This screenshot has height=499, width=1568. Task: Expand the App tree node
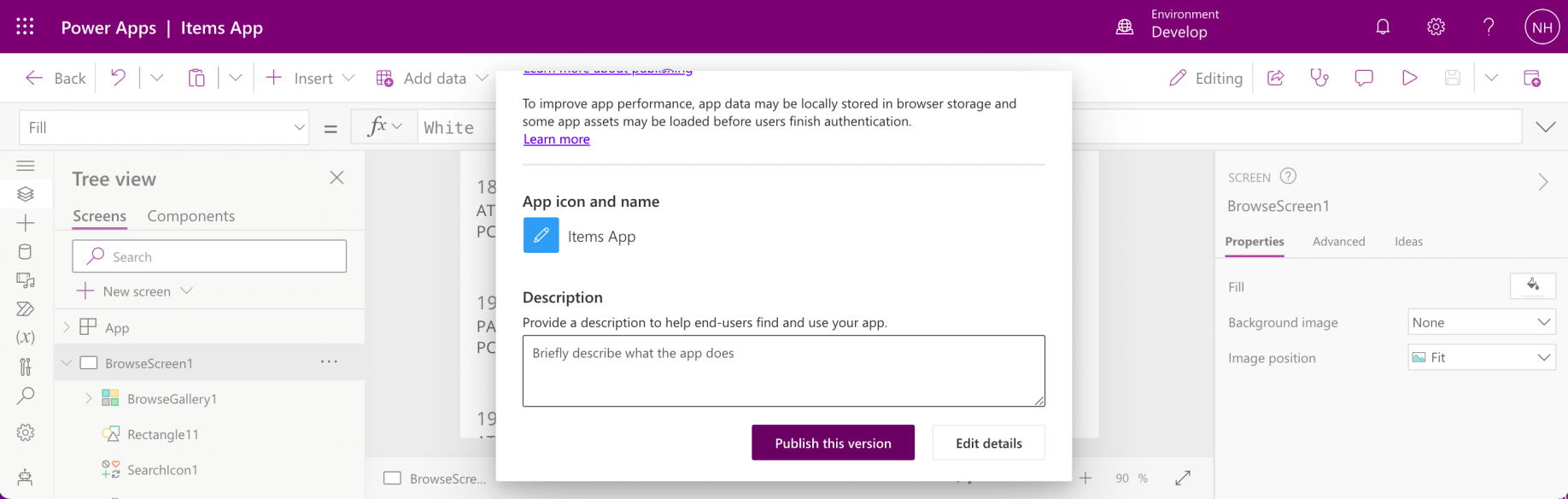point(67,327)
